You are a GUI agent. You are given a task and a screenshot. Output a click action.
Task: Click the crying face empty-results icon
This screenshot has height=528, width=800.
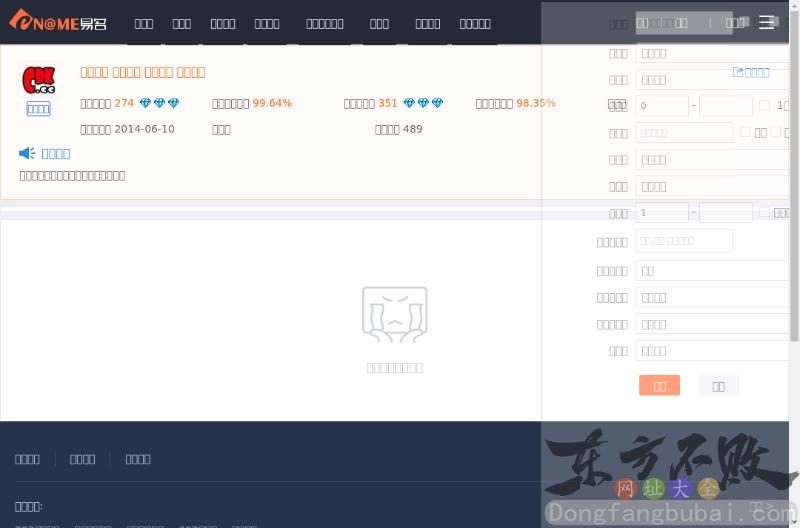[394, 314]
